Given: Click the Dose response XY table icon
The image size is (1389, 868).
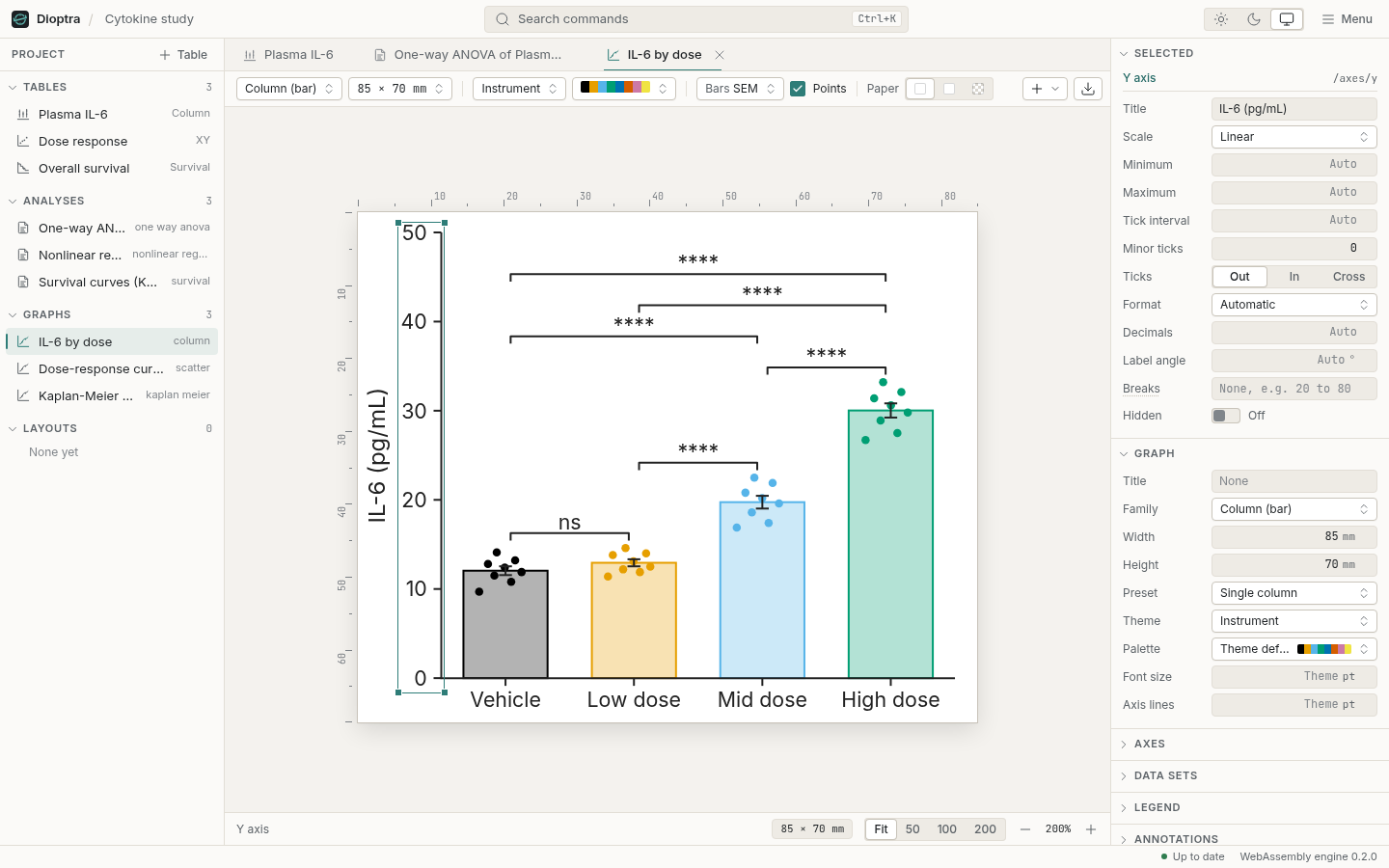Looking at the screenshot, I should click(23, 141).
